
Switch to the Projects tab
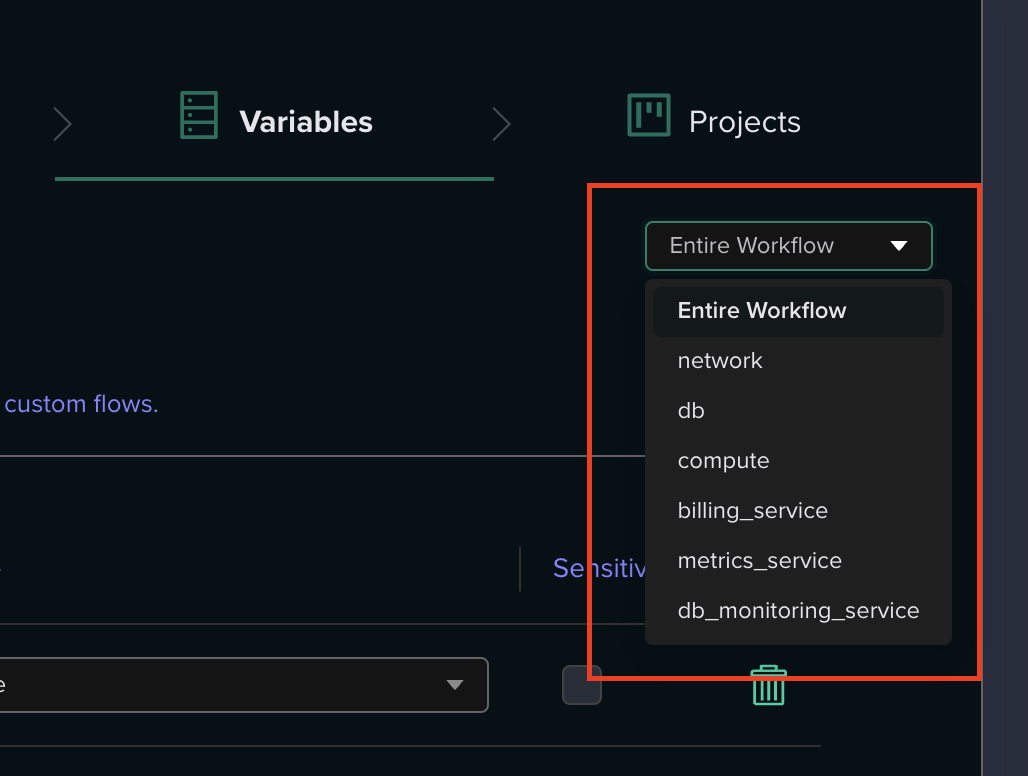[744, 121]
